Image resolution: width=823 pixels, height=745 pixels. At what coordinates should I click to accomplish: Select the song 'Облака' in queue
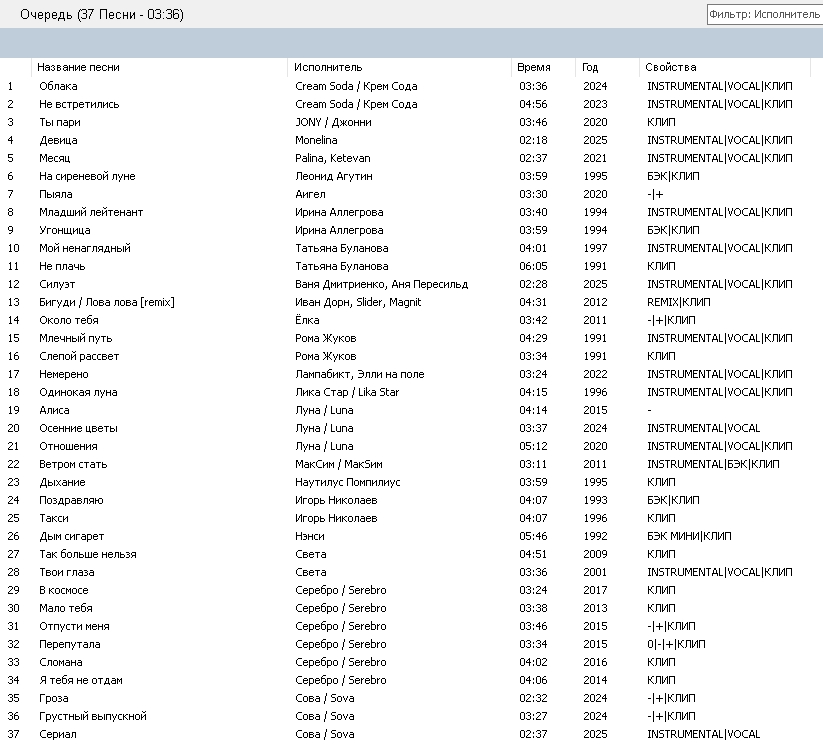[58, 86]
